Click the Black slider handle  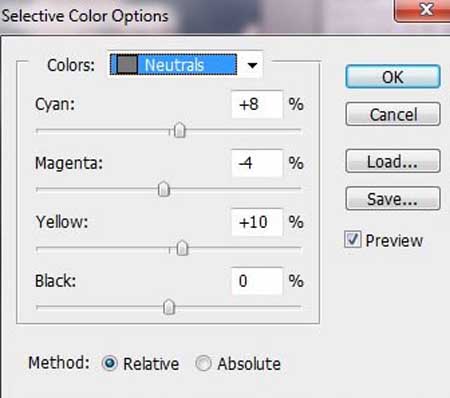(169, 307)
